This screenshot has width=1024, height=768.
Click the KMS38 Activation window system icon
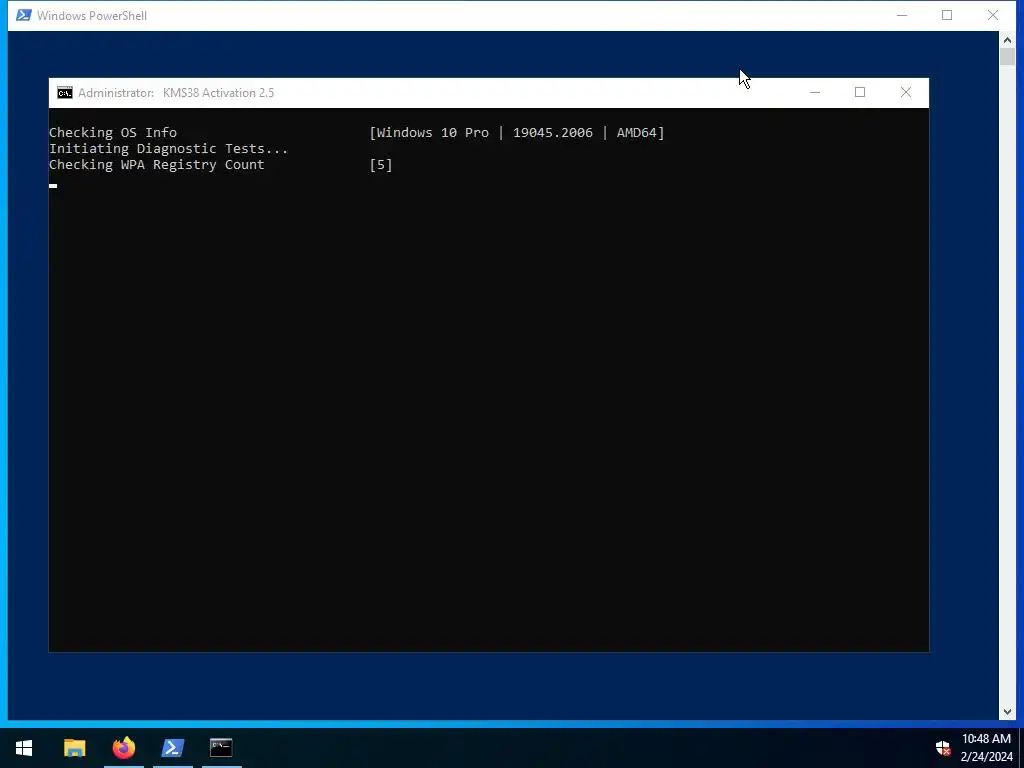tap(65, 93)
